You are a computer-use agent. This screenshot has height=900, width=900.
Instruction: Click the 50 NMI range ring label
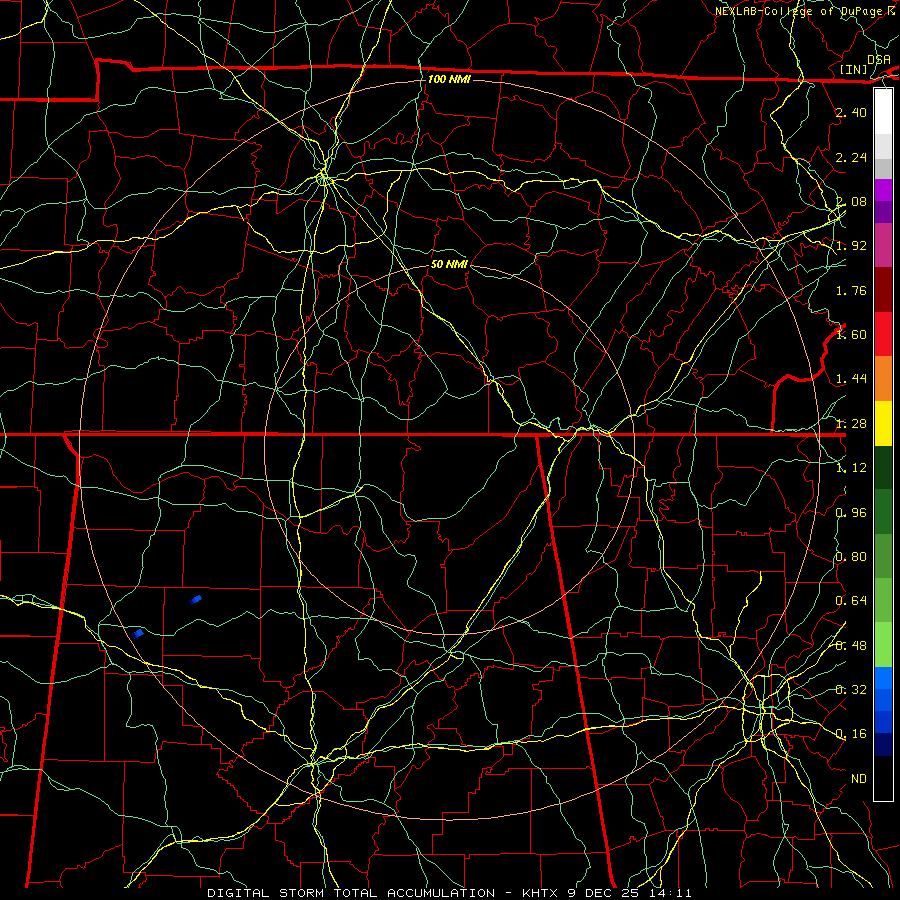[449, 264]
